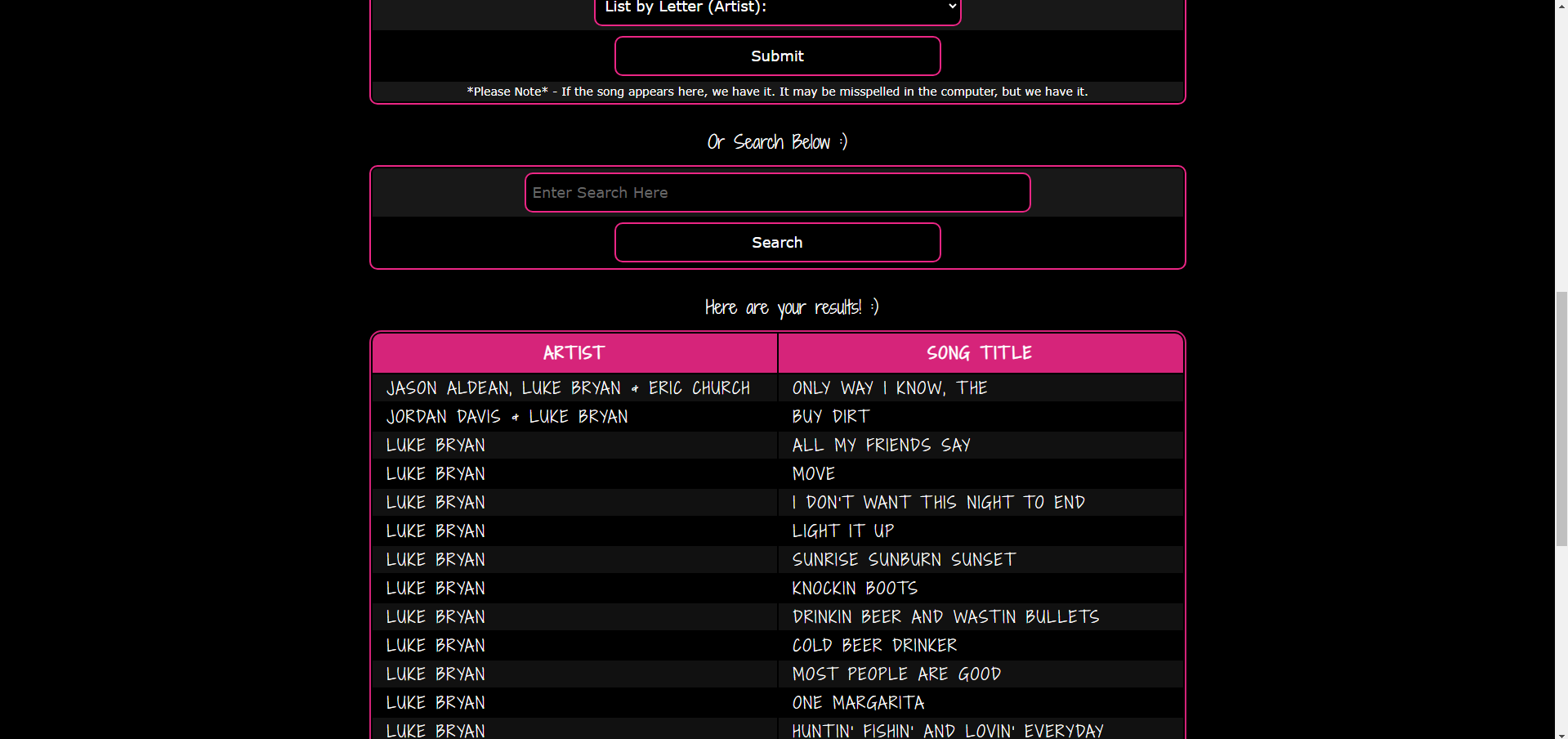This screenshot has width=1568, height=739.
Task: Click the Search button
Action: pyautogui.click(x=777, y=243)
